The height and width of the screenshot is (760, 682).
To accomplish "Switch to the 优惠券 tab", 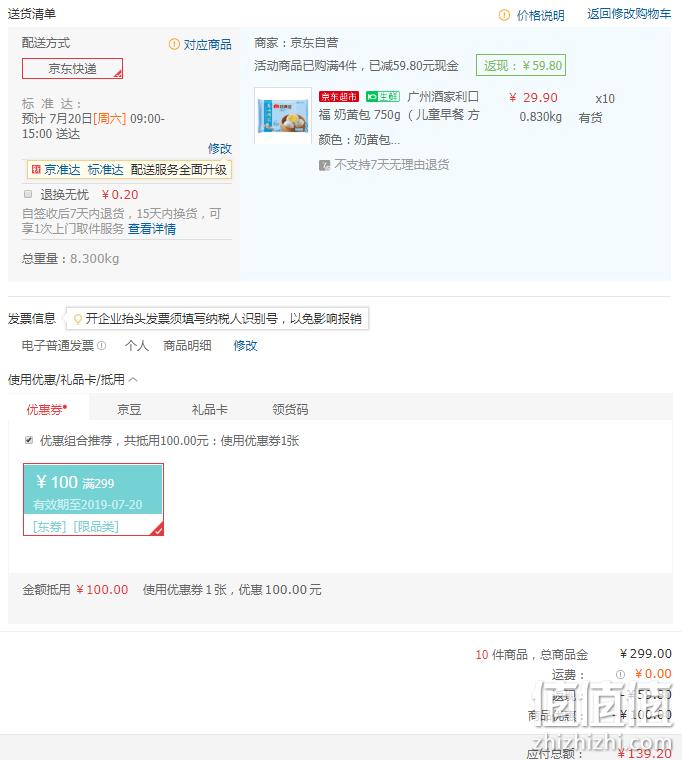I will [x=47, y=410].
